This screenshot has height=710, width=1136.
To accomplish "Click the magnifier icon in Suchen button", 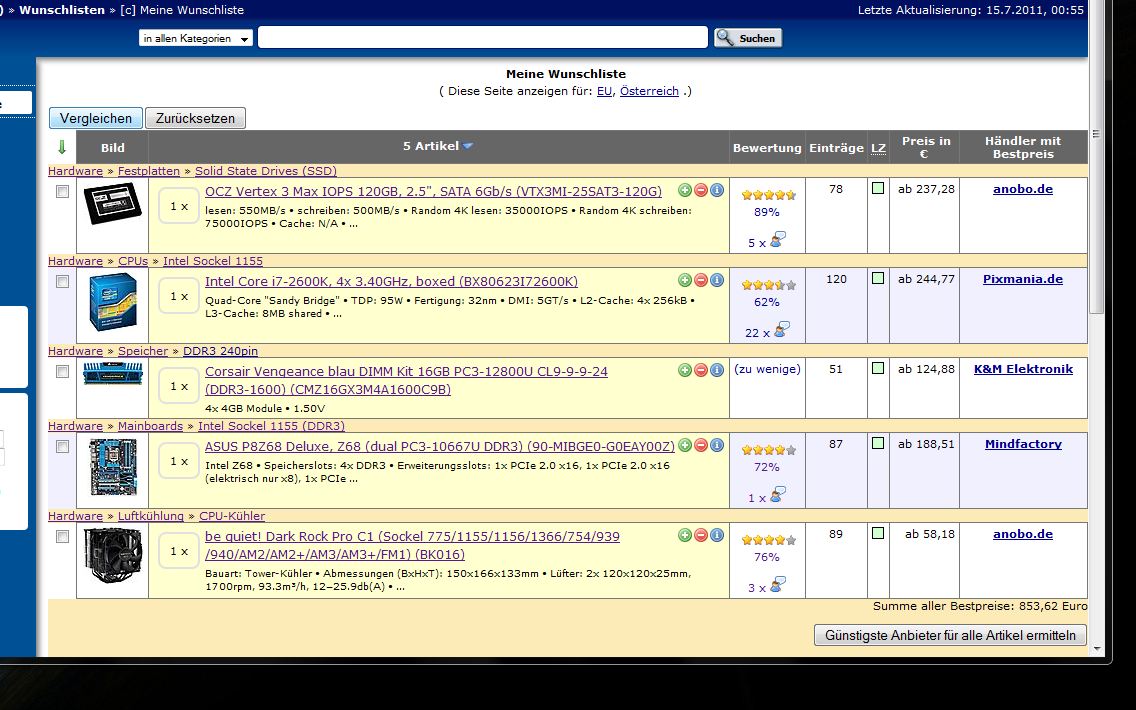I will click(x=725, y=37).
